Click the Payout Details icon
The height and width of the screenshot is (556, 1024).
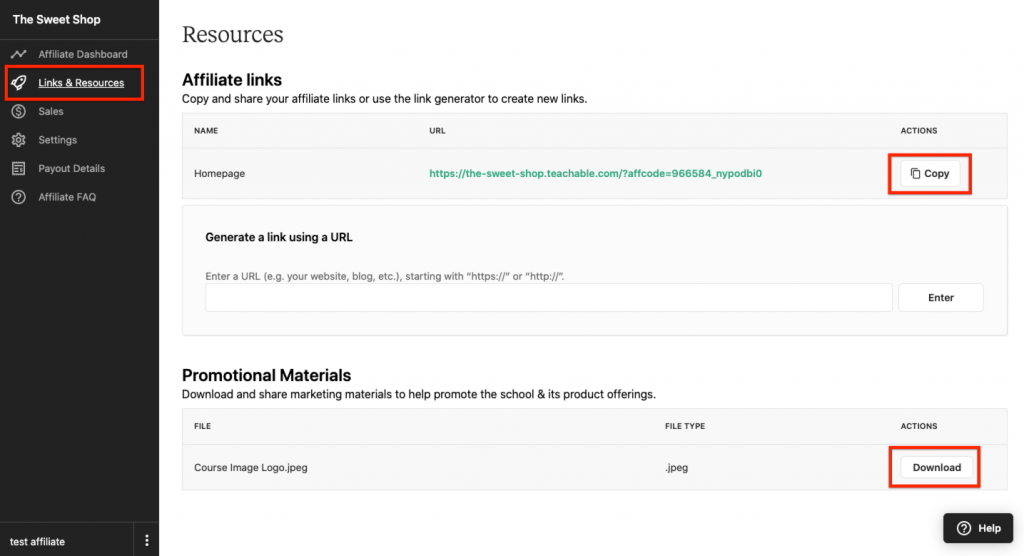click(x=18, y=169)
